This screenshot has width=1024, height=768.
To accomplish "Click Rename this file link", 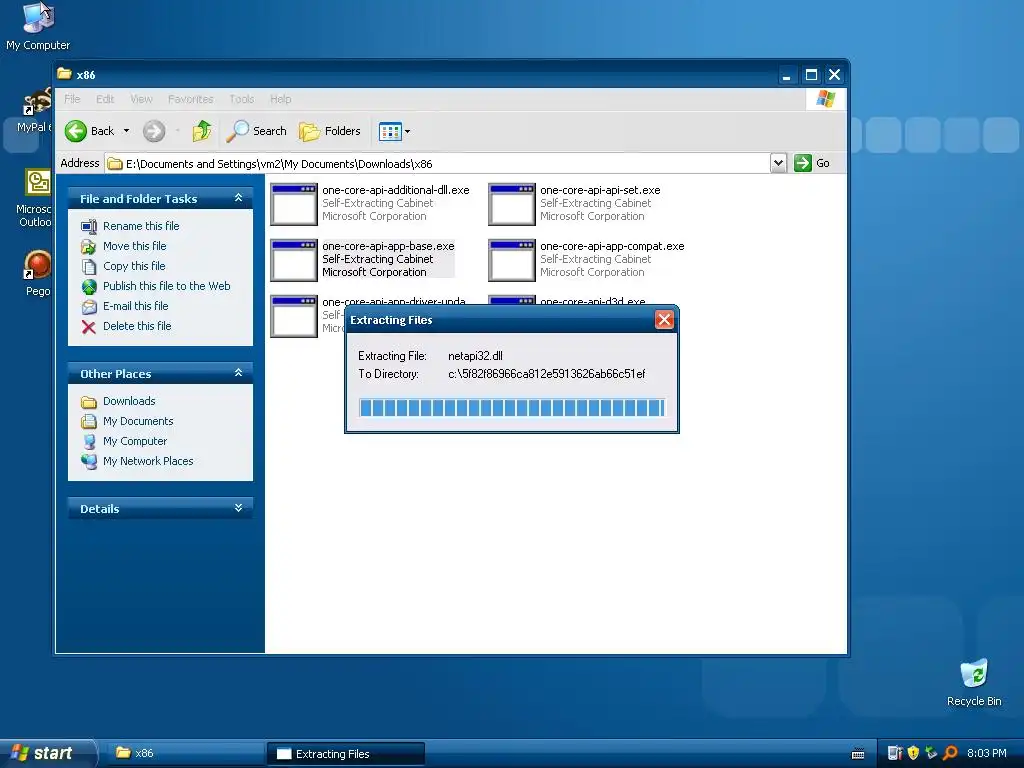I will (141, 226).
